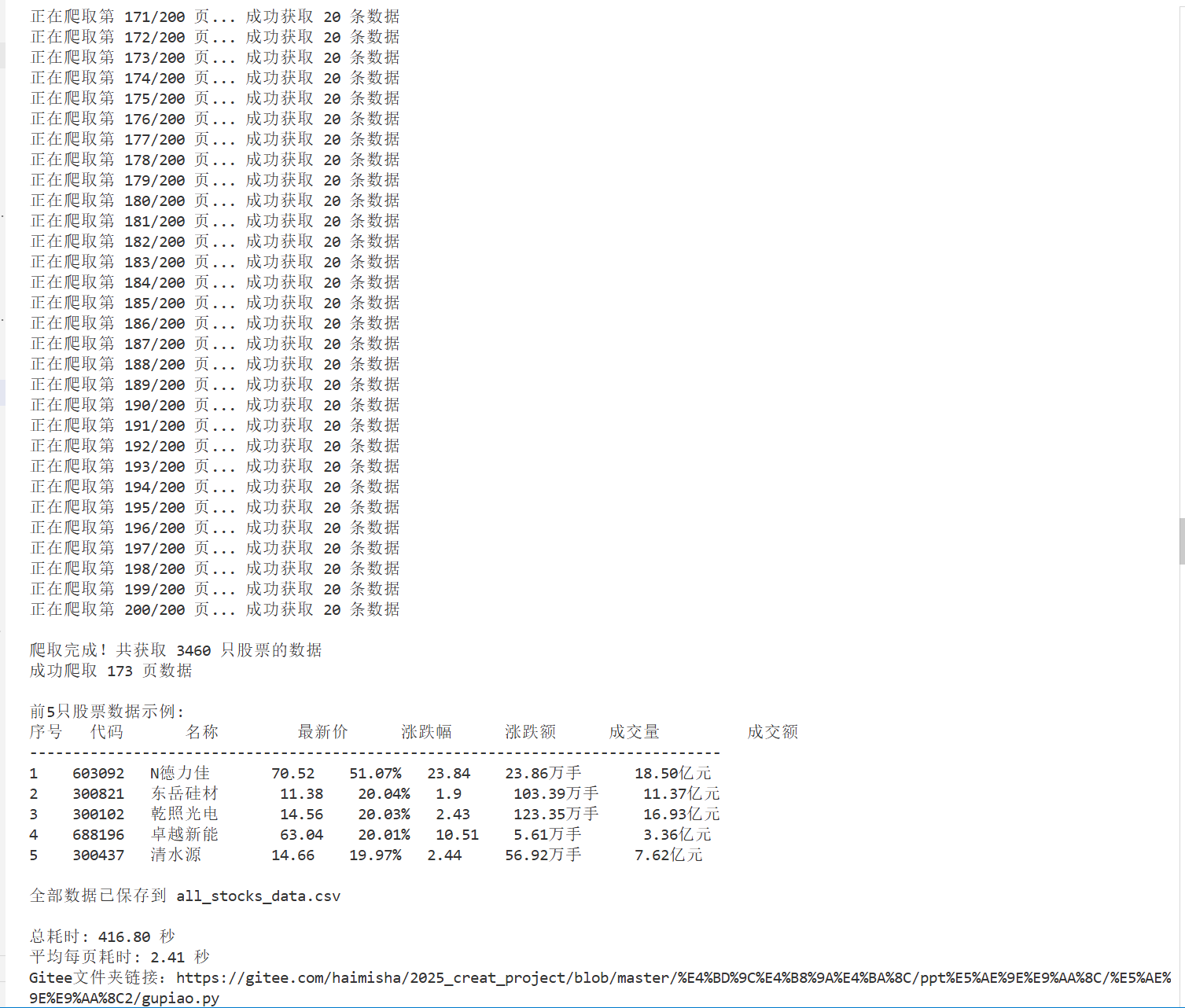Click the total time '总耗时: 416.80 秒'
Viewport: 1185px width, 1008px height.
pyautogui.click(x=102, y=937)
